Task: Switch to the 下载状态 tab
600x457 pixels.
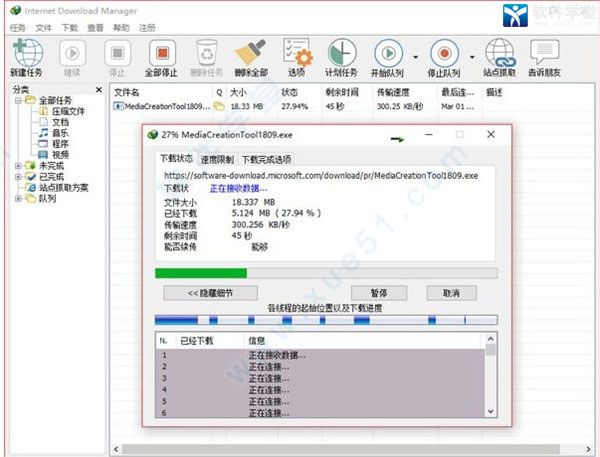Action: pos(176,158)
